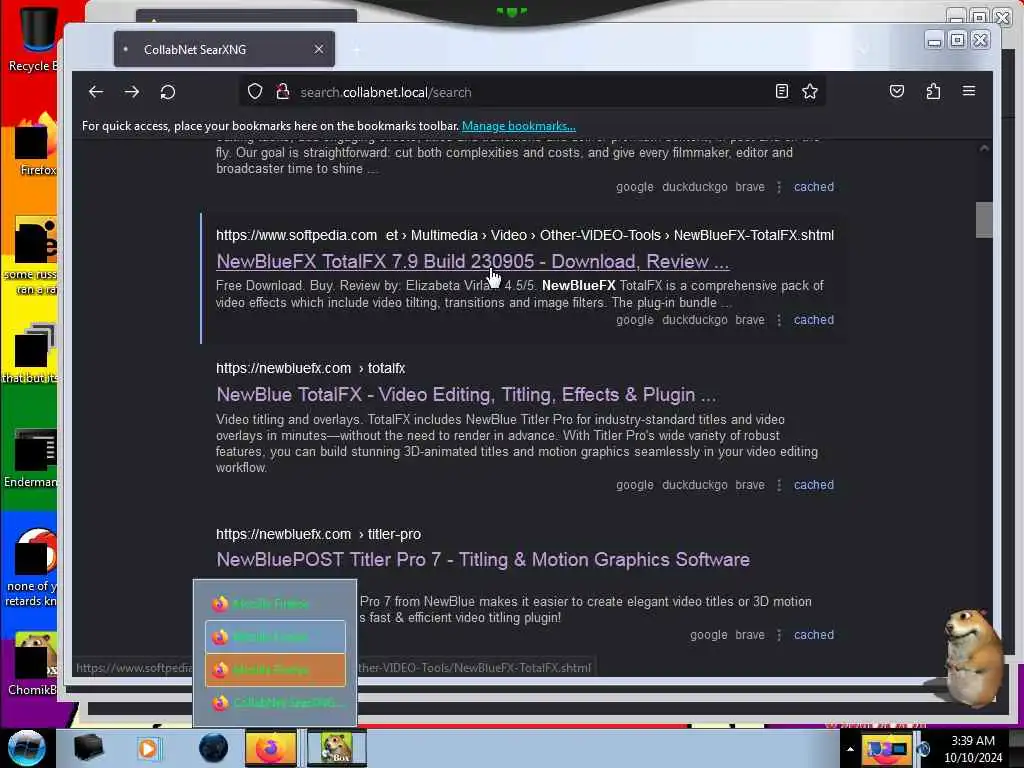This screenshot has width=1024, height=768.
Task: Show hidden system tray icons arrow
Action: (850, 749)
